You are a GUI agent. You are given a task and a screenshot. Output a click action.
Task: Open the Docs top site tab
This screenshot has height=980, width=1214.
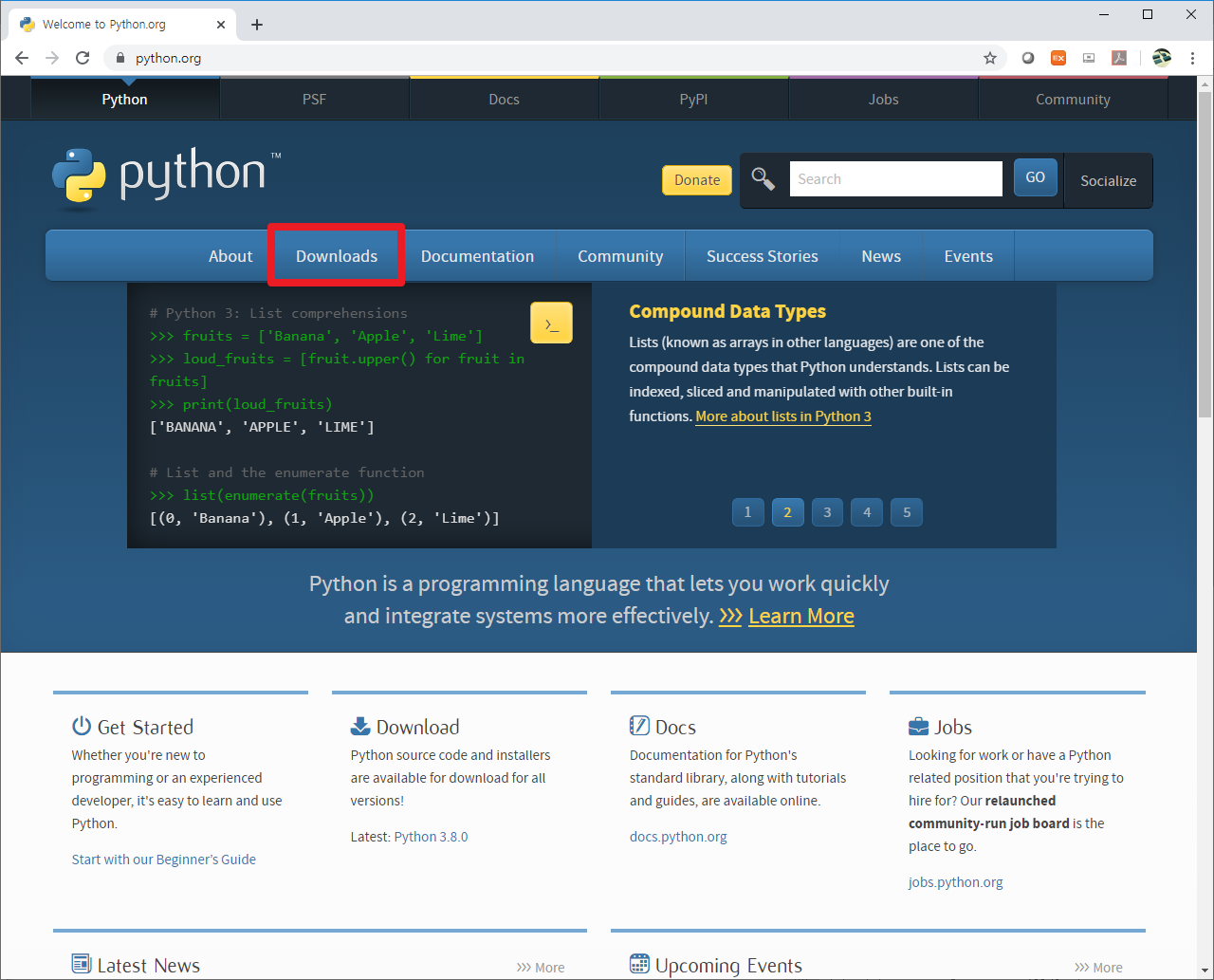[x=505, y=99]
